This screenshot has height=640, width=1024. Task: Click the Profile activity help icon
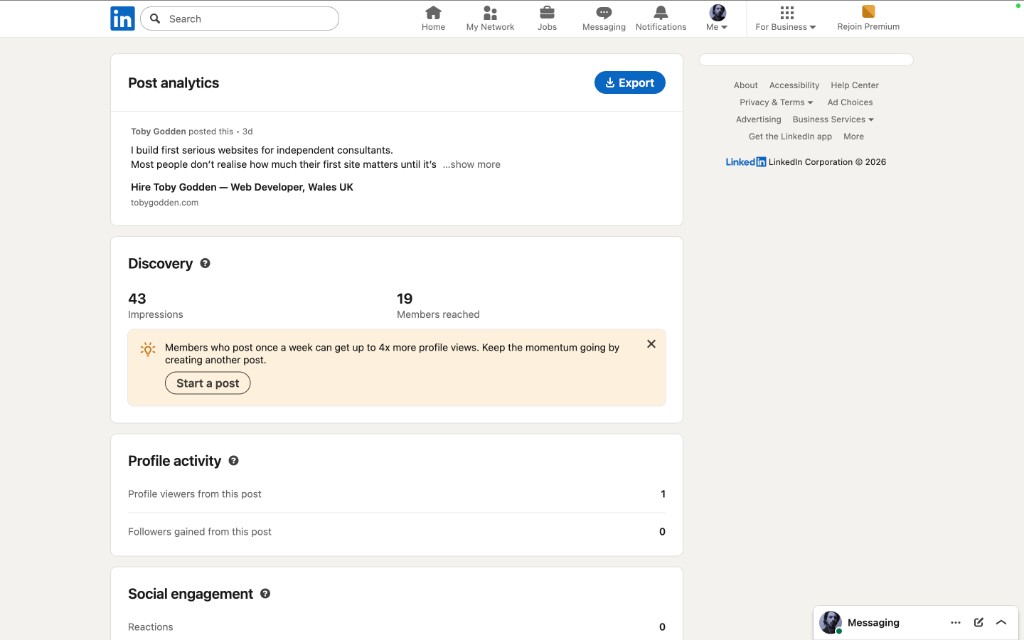pos(233,461)
